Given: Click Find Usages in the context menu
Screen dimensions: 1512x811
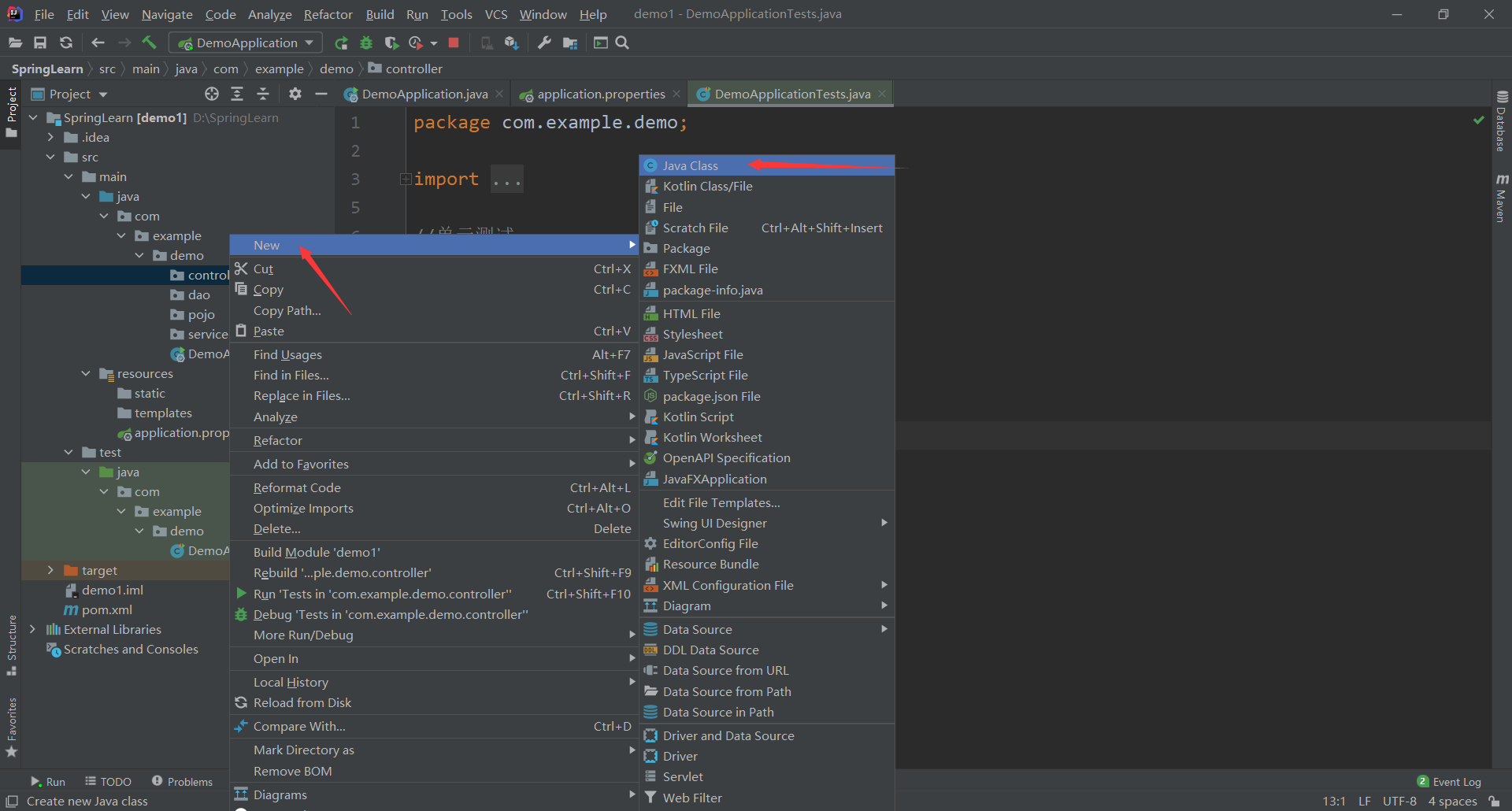Looking at the screenshot, I should tap(433, 354).
